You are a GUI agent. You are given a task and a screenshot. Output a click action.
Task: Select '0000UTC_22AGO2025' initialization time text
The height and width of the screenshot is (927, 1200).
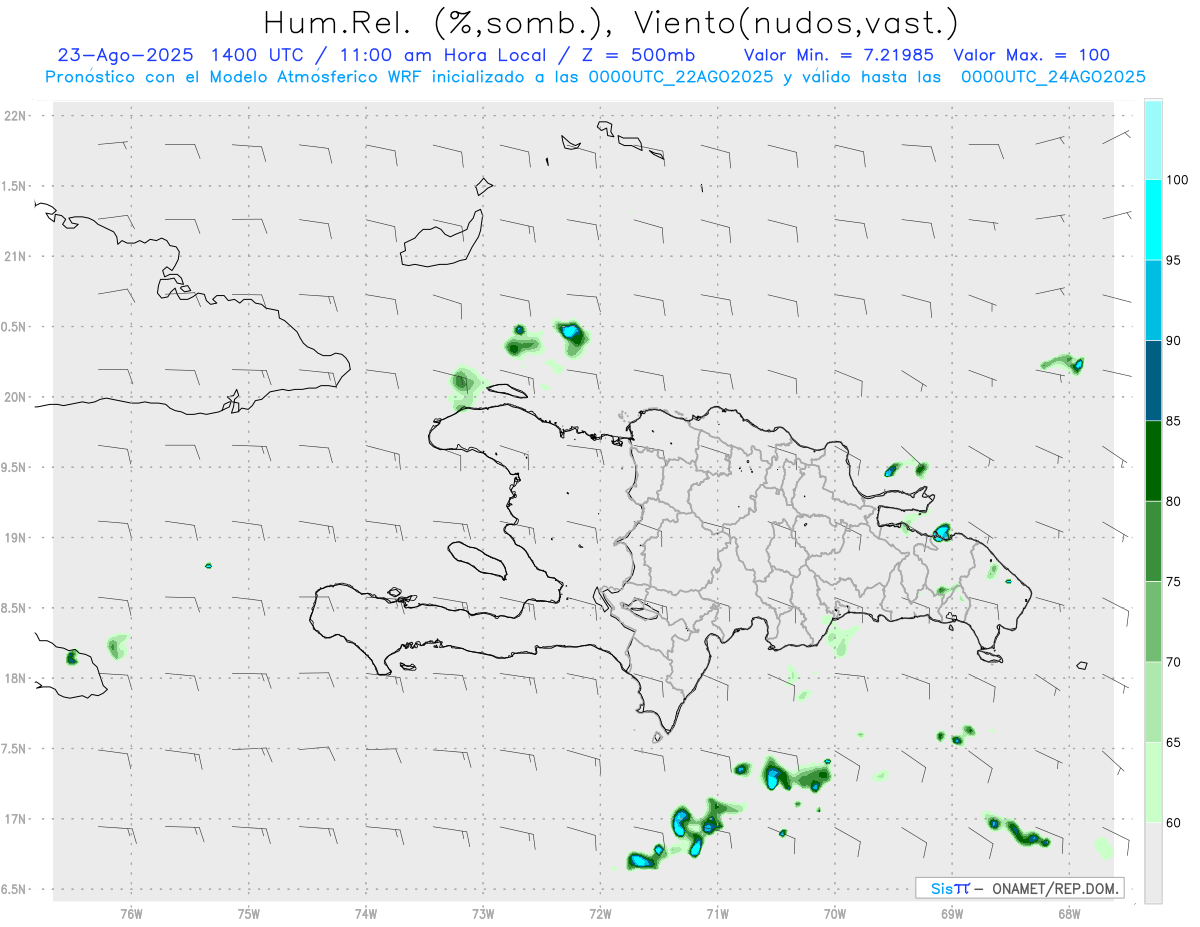[x=679, y=77]
